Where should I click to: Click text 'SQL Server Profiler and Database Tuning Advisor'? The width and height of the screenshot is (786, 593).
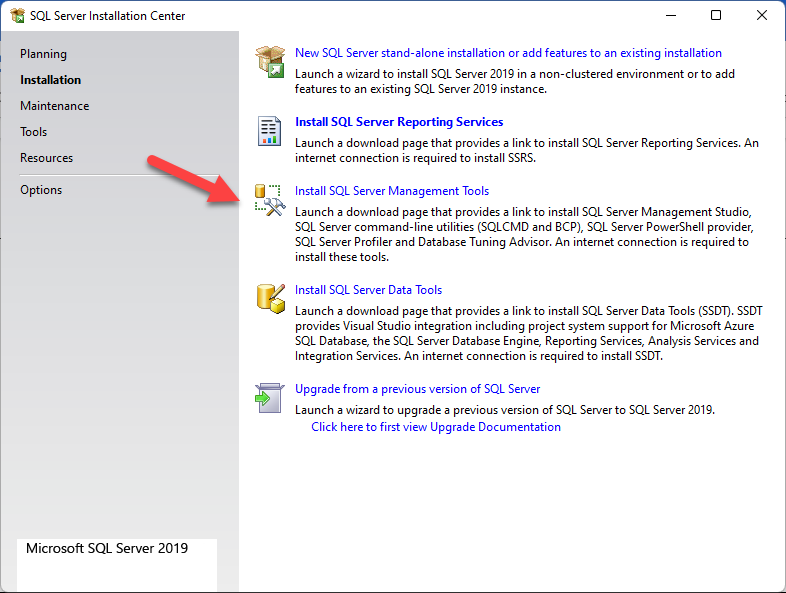[x=423, y=242]
